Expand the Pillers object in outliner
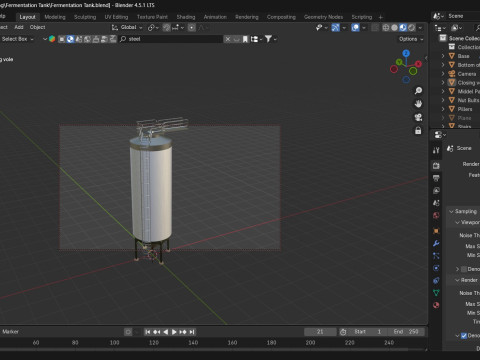Viewport: 480px width, 360px height. [x=443, y=109]
